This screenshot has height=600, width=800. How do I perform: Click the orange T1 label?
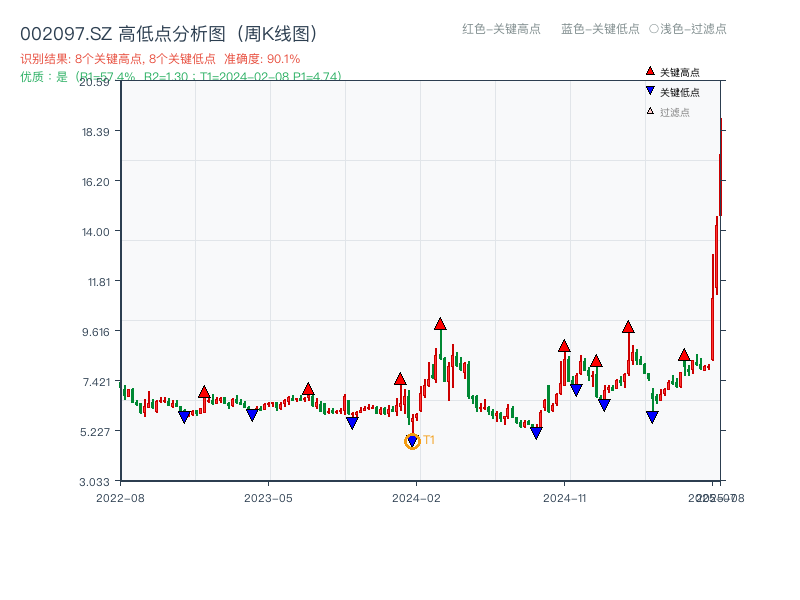pyautogui.click(x=429, y=440)
